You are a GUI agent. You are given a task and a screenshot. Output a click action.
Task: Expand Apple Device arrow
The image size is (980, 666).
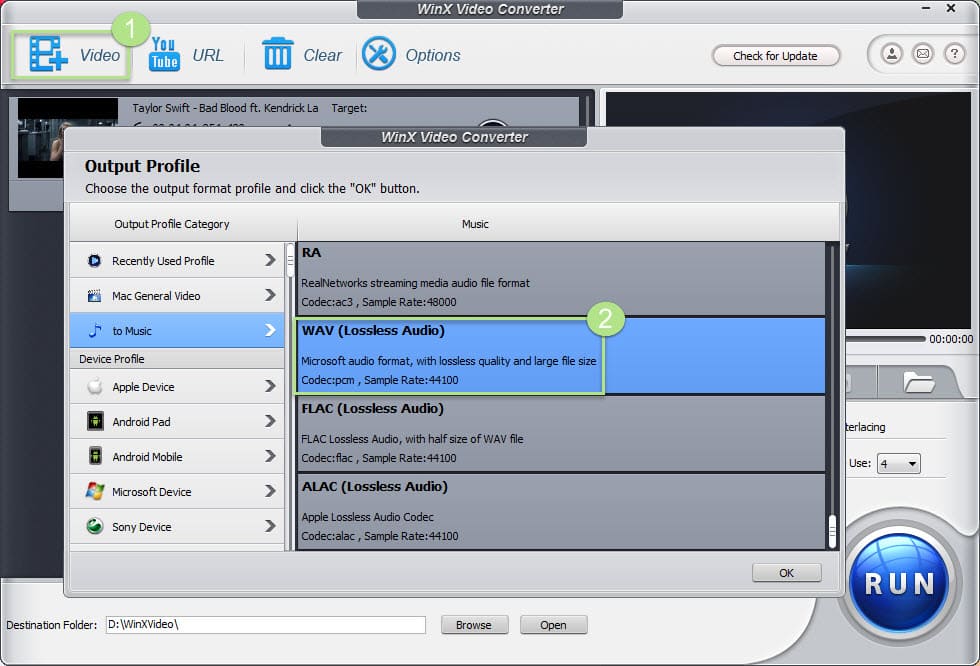[x=270, y=387]
